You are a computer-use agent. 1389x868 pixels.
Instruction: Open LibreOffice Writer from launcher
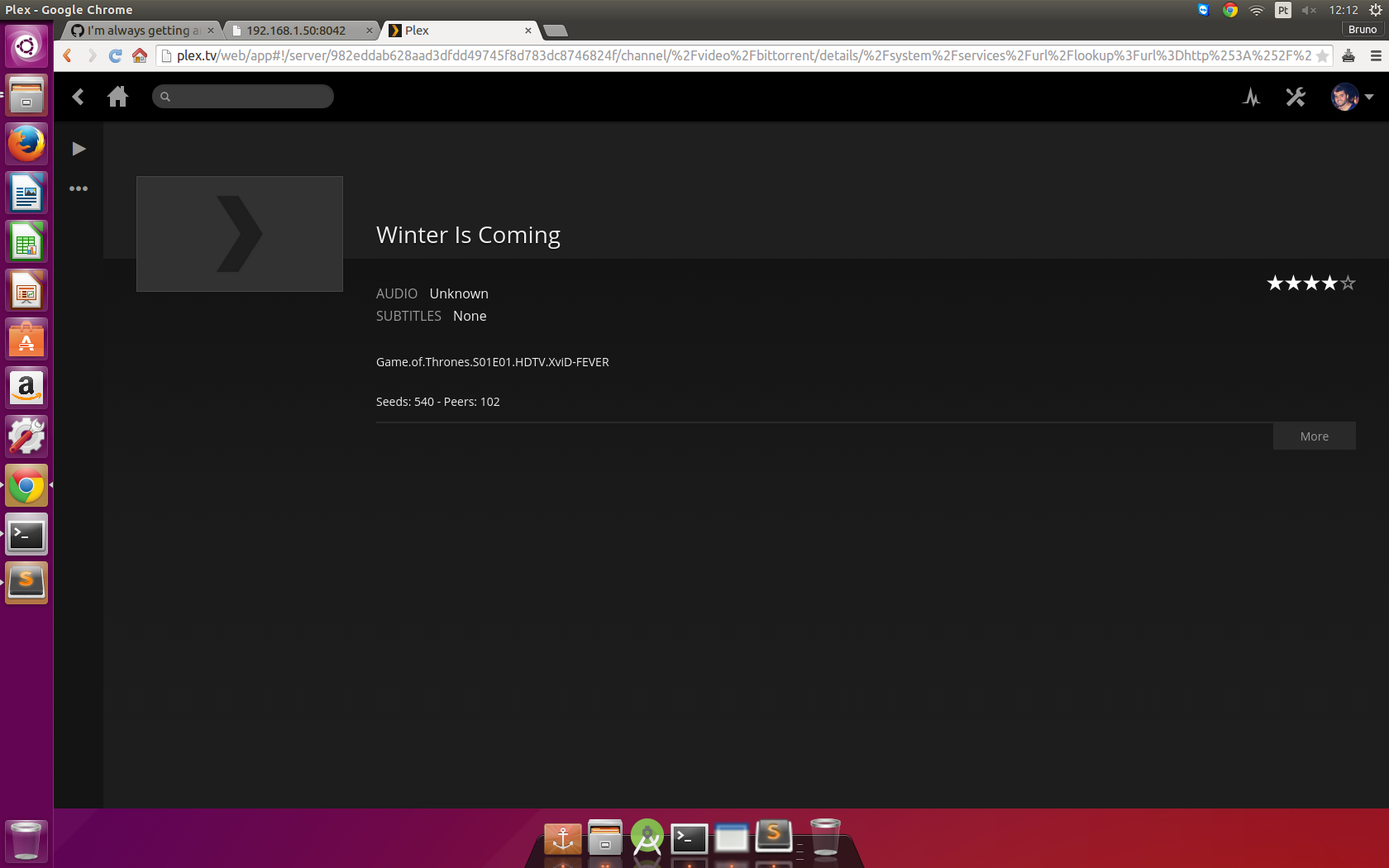pyautogui.click(x=26, y=193)
